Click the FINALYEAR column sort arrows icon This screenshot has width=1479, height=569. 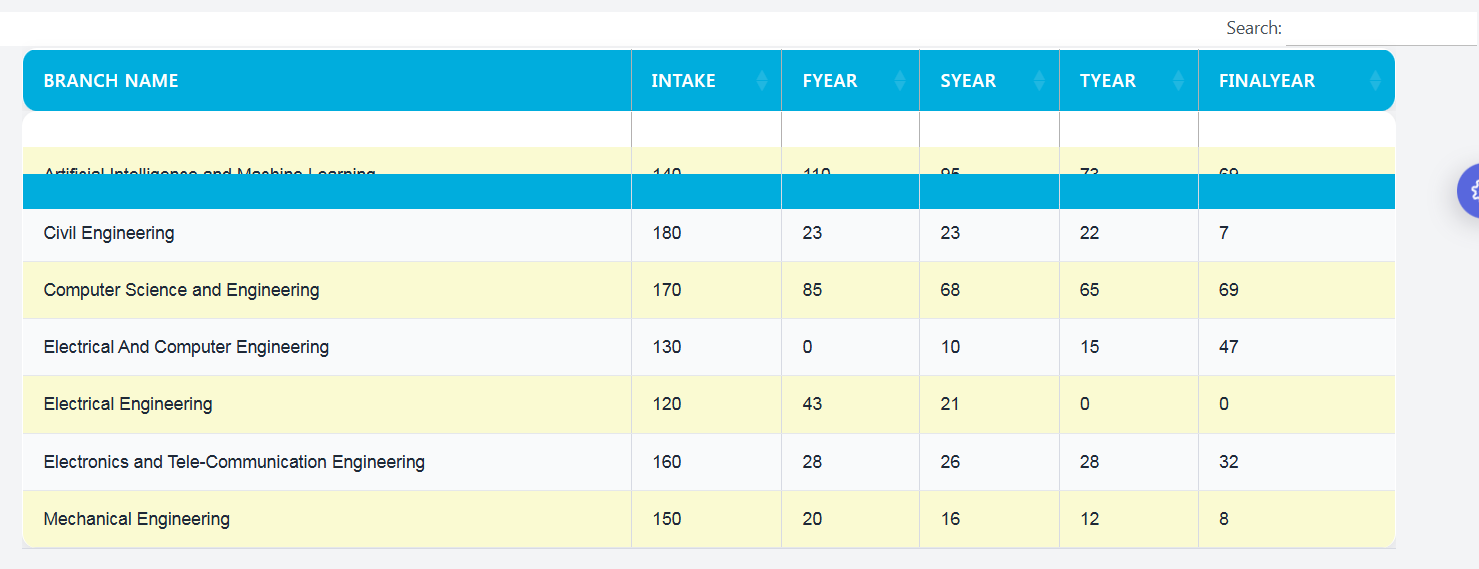click(x=1375, y=81)
